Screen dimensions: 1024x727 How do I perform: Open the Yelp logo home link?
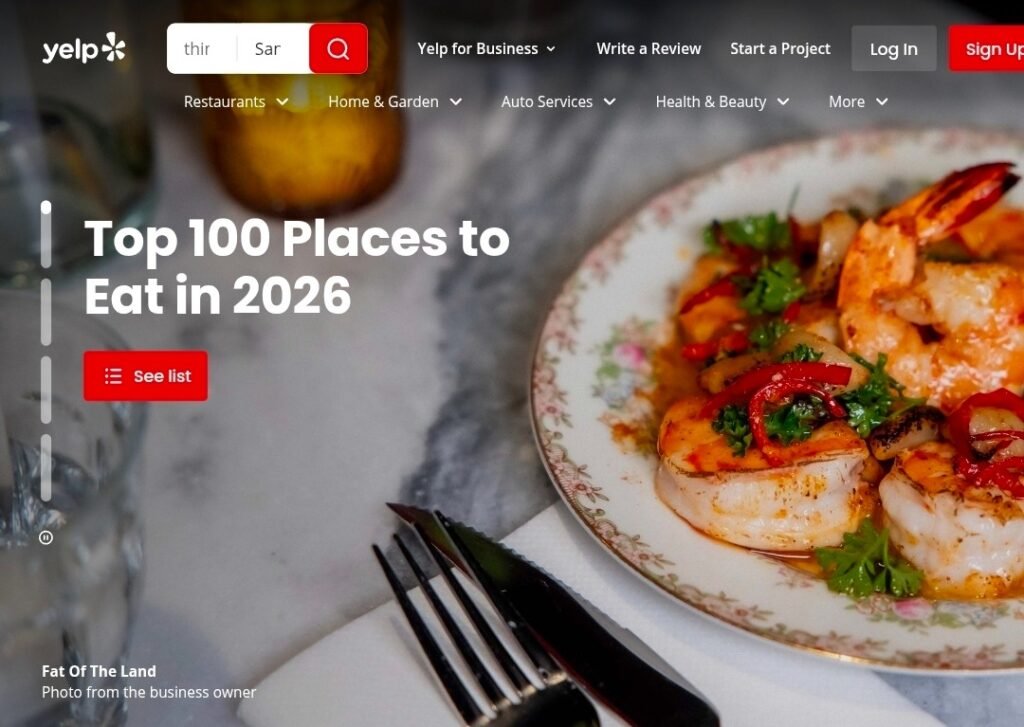click(84, 48)
